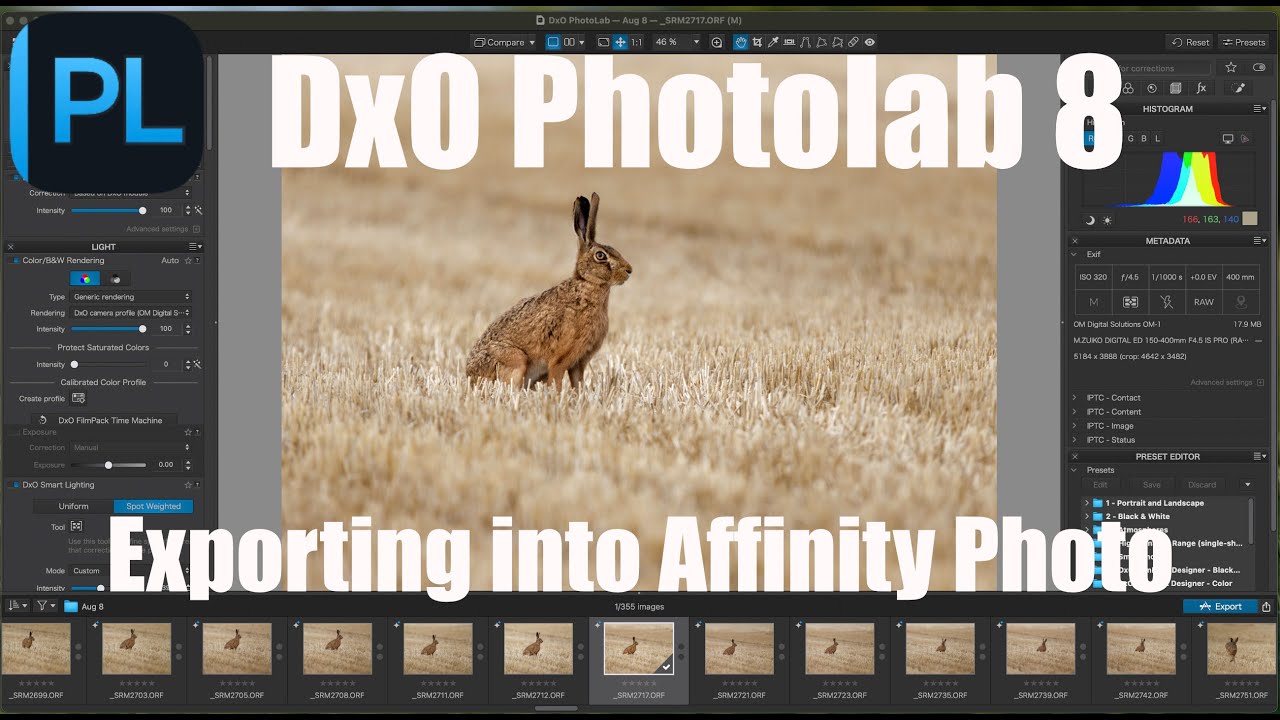
Task: Click the histogram monitor gamut icon
Action: click(x=1228, y=138)
